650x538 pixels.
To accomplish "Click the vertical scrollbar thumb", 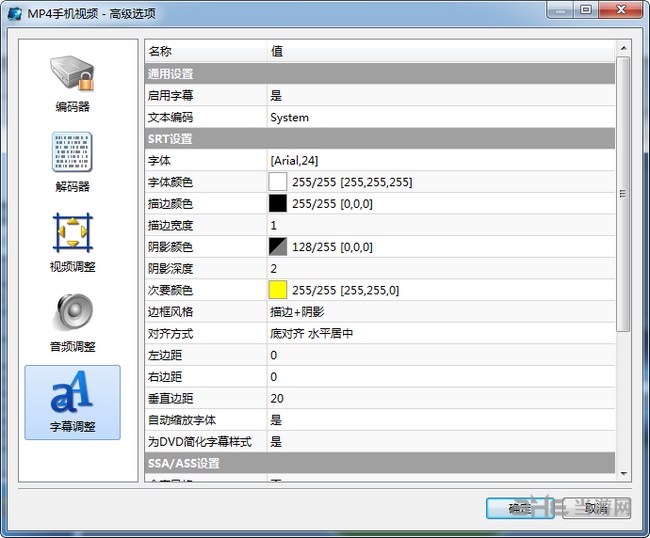I will [623, 194].
